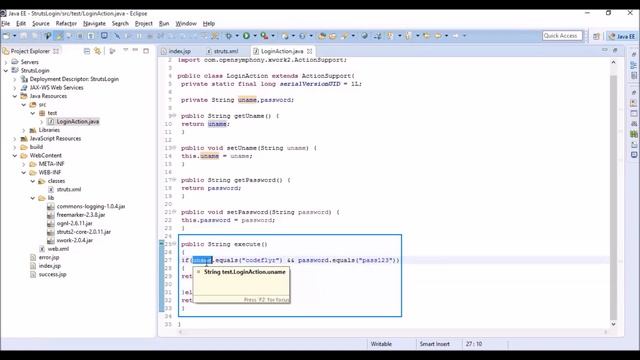The width and height of the screenshot is (640, 360).
Task: Open the External Tools dropdown arrow
Action: [x=273, y=36]
